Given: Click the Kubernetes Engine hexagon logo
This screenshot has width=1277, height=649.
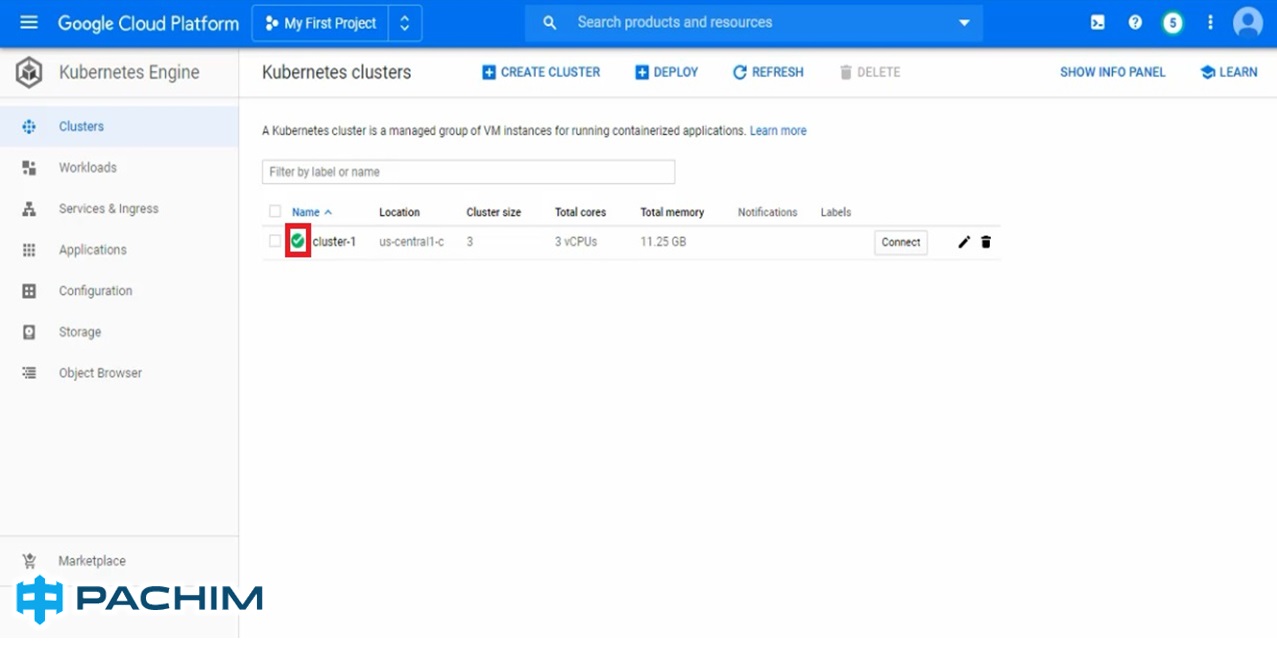Looking at the screenshot, I should coord(29,72).
